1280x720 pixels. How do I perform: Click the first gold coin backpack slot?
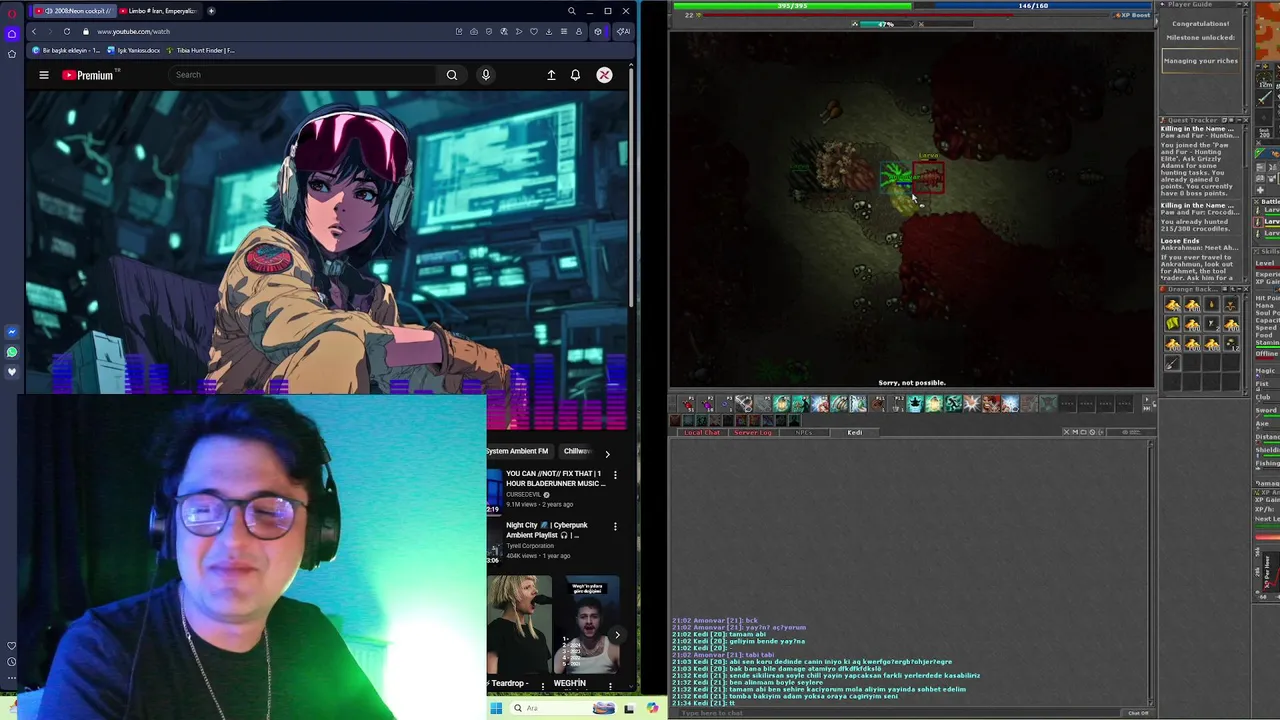(x=1172, y=305)
